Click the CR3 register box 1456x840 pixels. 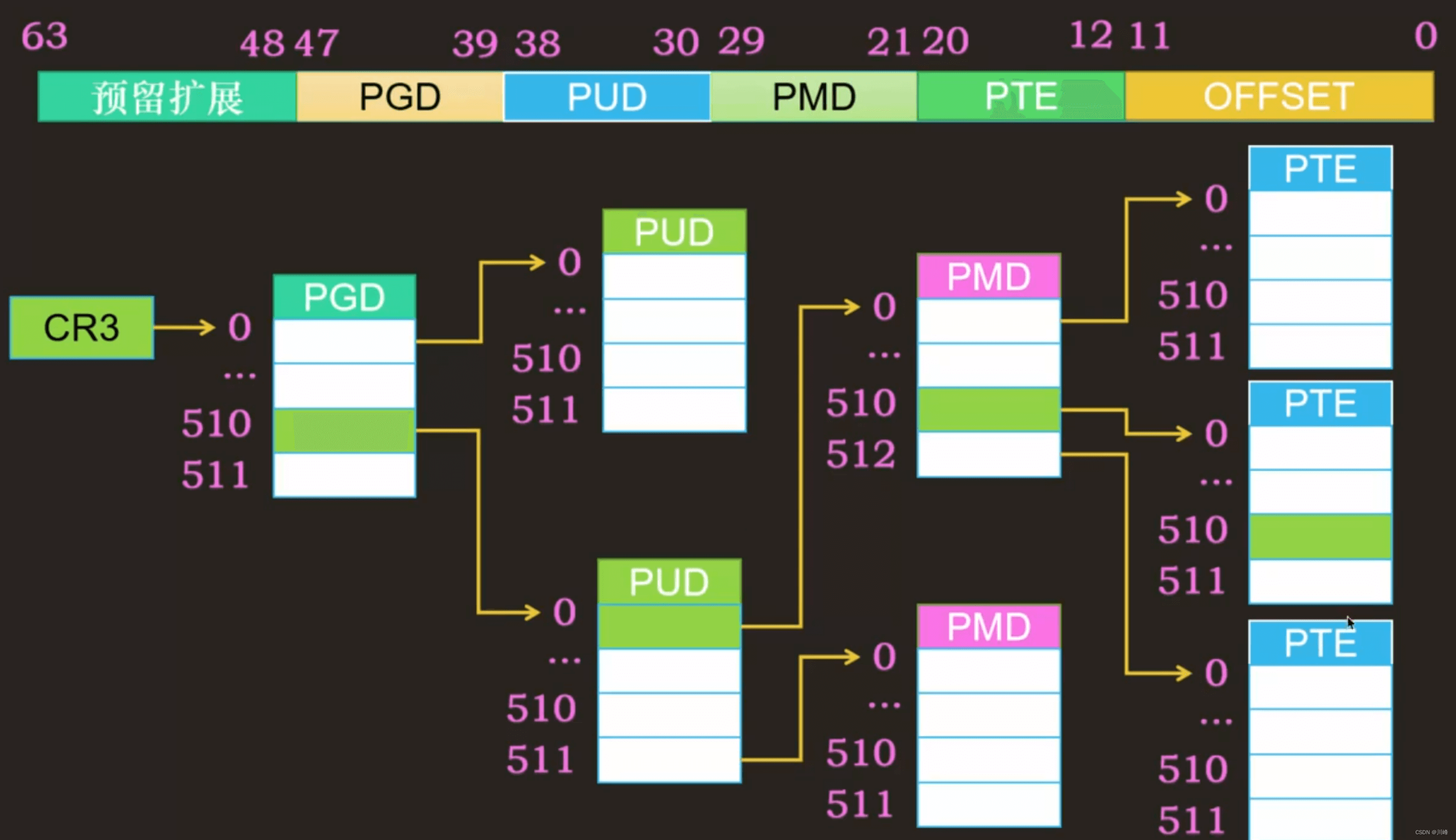pyautogui.click(x=82, y=328)
